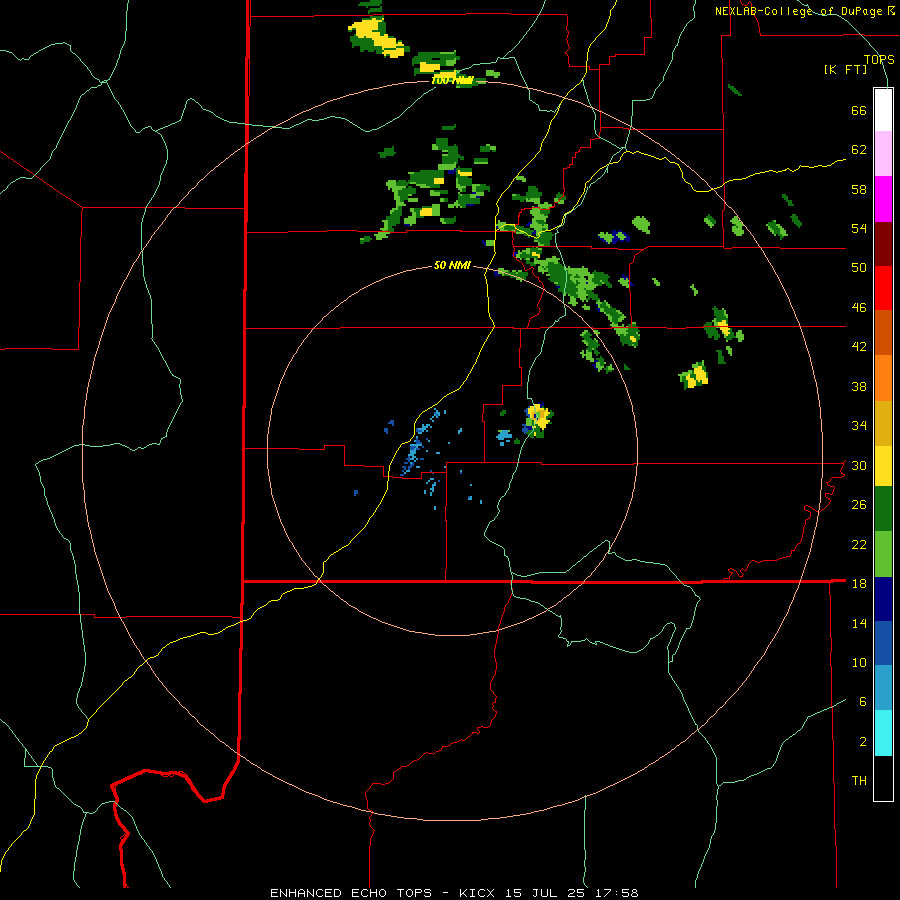Image resolution: width=900 pixels, height=900 pixels.
Task: Click the "30" legend value
Action: coord(859,465)
